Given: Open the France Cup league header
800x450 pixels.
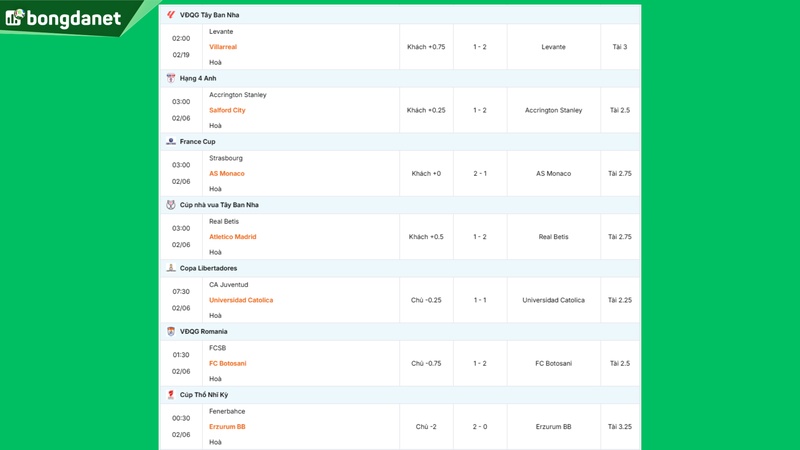Looking at the screenshot, I should click(197, 142).
